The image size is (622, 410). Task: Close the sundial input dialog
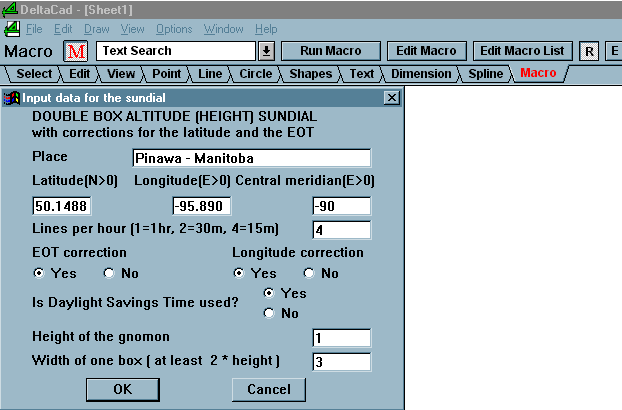click(x=392, y=98)
